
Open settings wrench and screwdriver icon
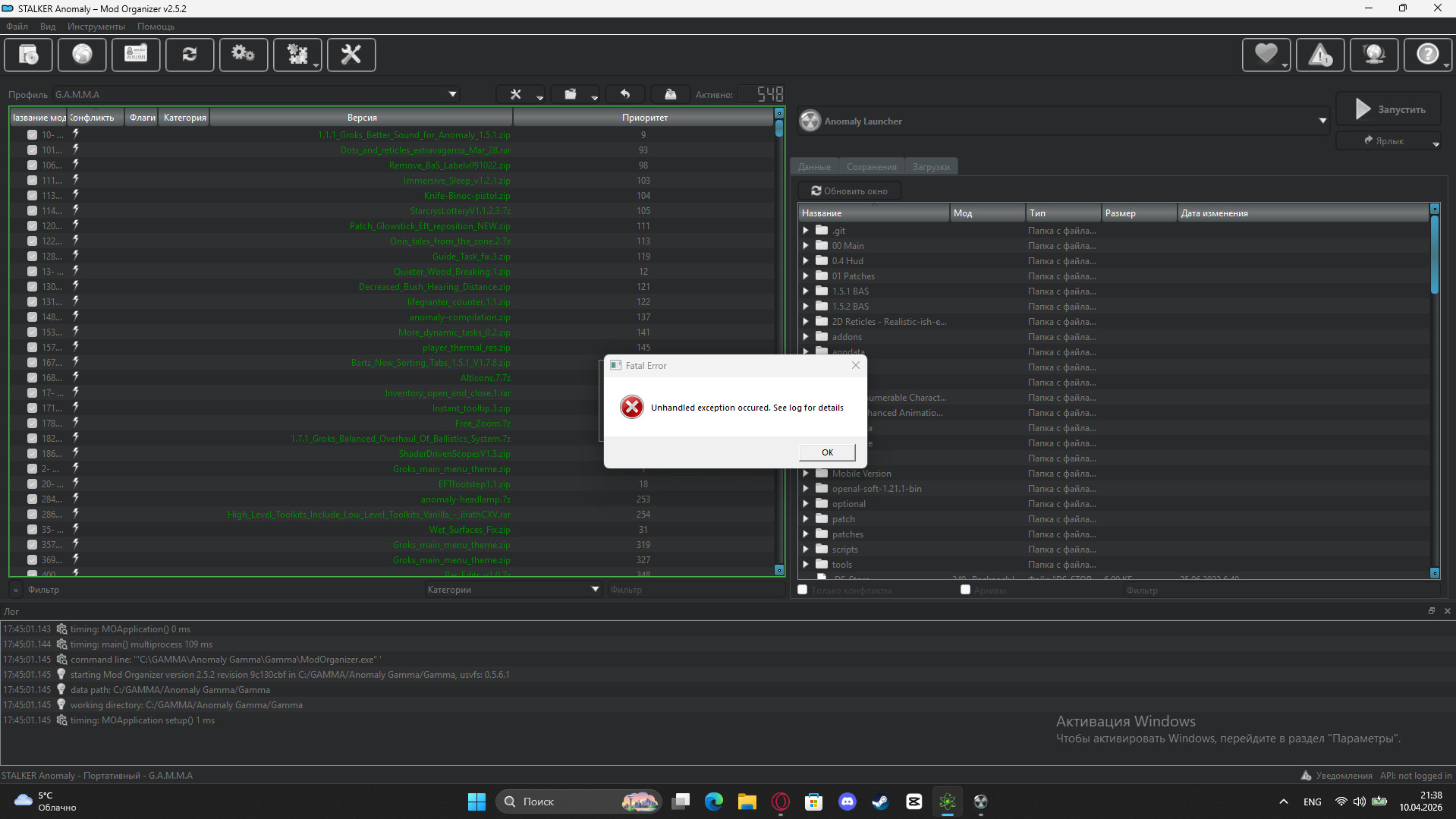[351, 55]
